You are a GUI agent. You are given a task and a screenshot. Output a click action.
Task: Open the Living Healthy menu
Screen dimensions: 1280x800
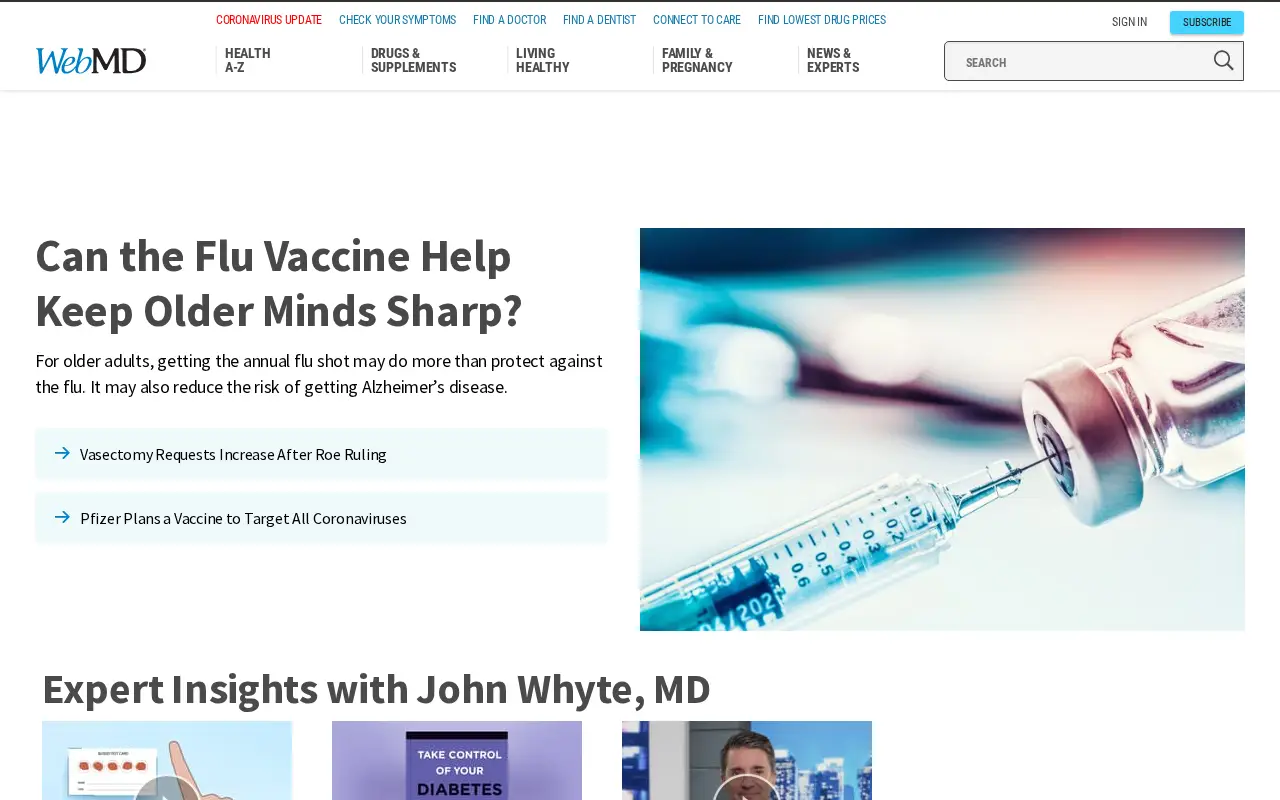click(543, 61)
